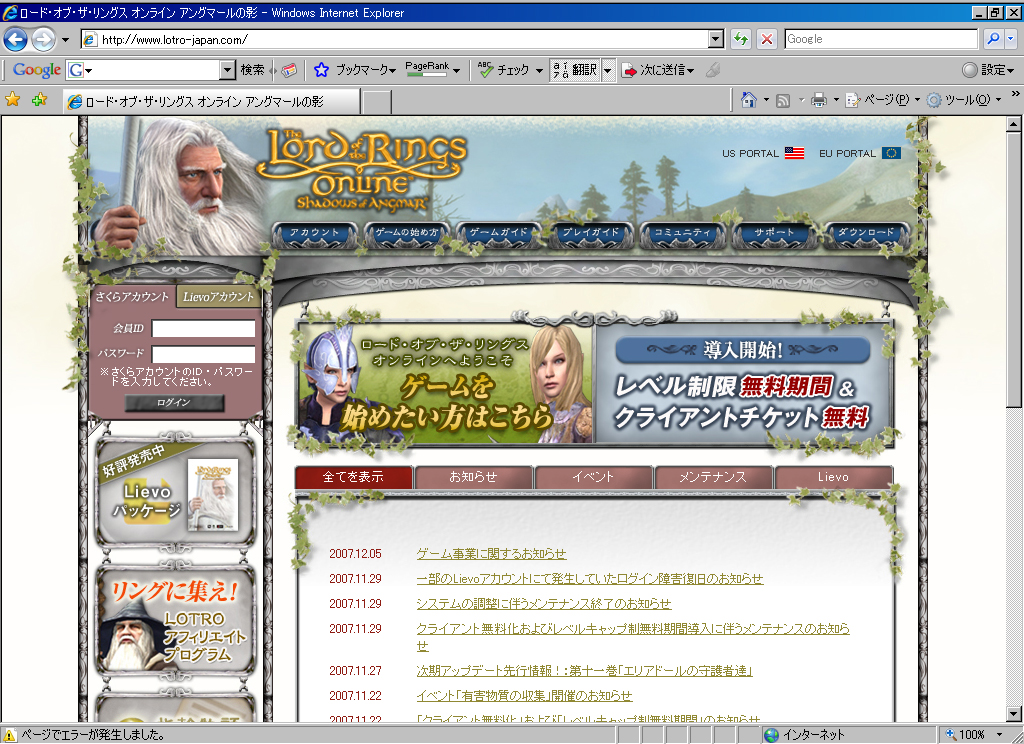Click the Add to Favorites star-plus icon

[39, 100]
